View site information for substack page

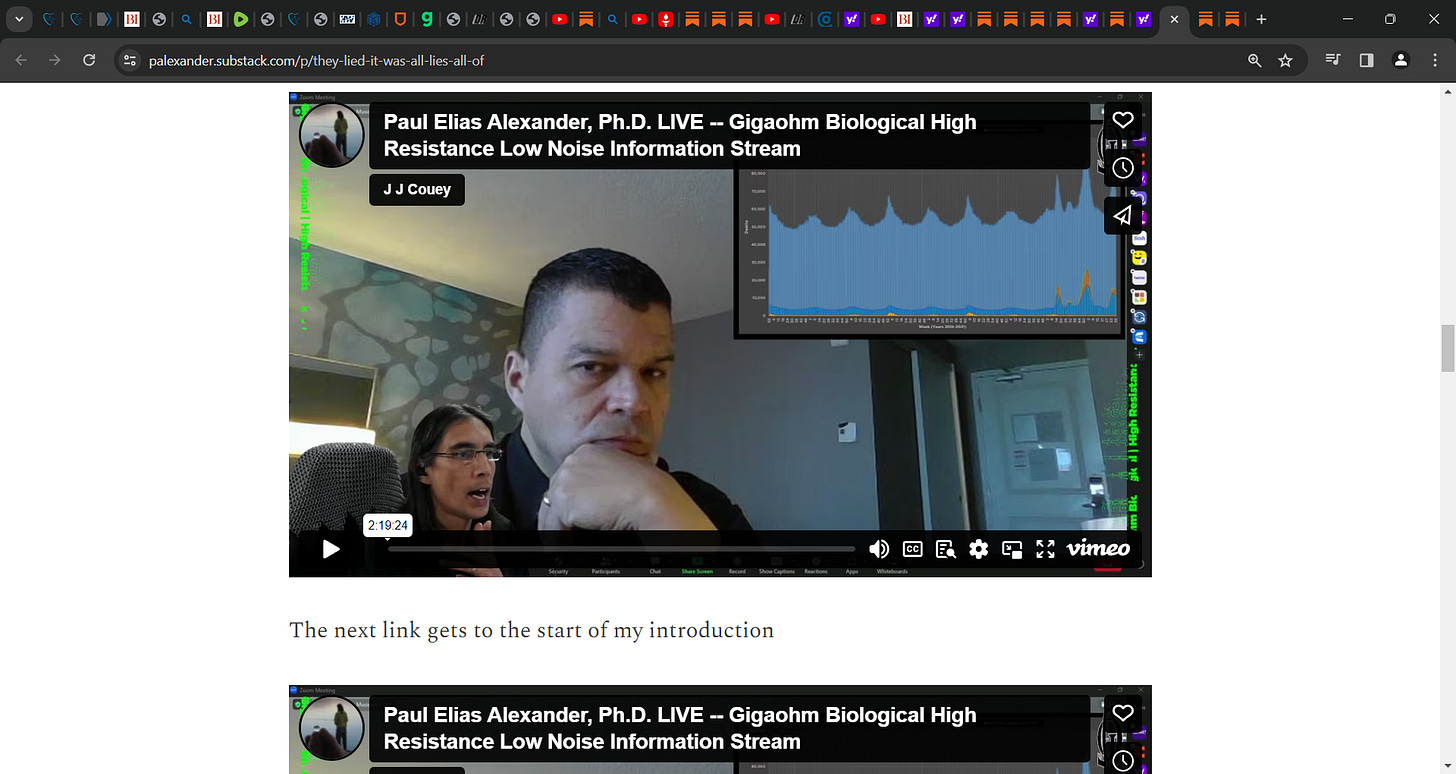point(128,60)
